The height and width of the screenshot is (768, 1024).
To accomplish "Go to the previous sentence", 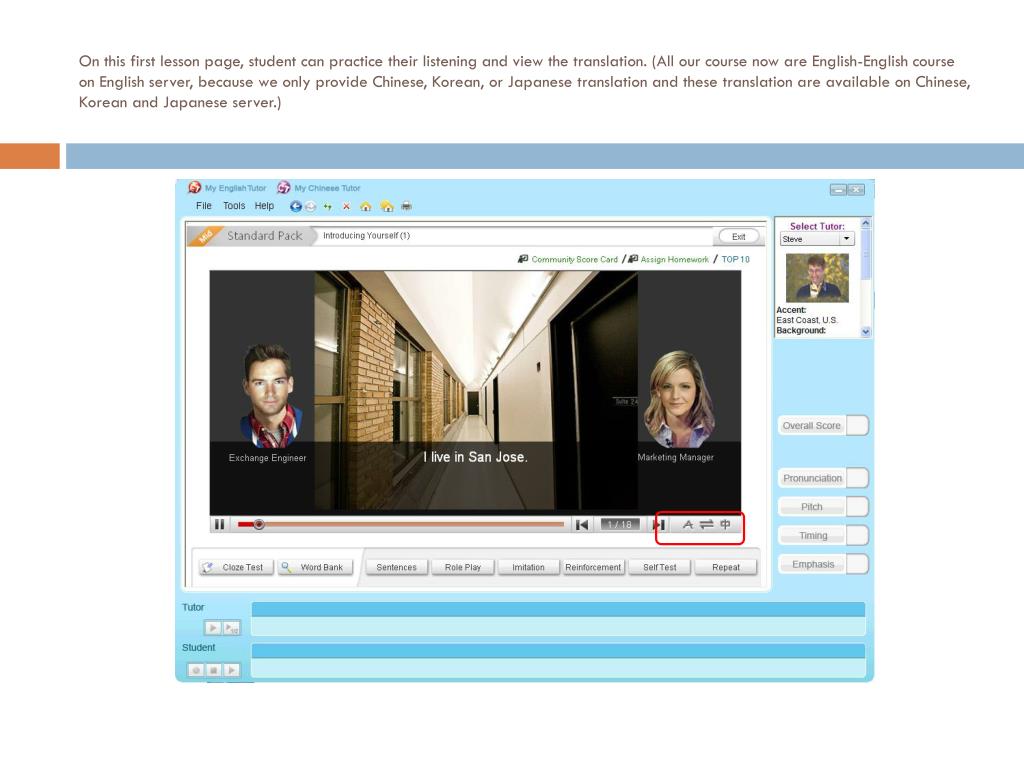I will pyautogui.click(x=582, y=524).
